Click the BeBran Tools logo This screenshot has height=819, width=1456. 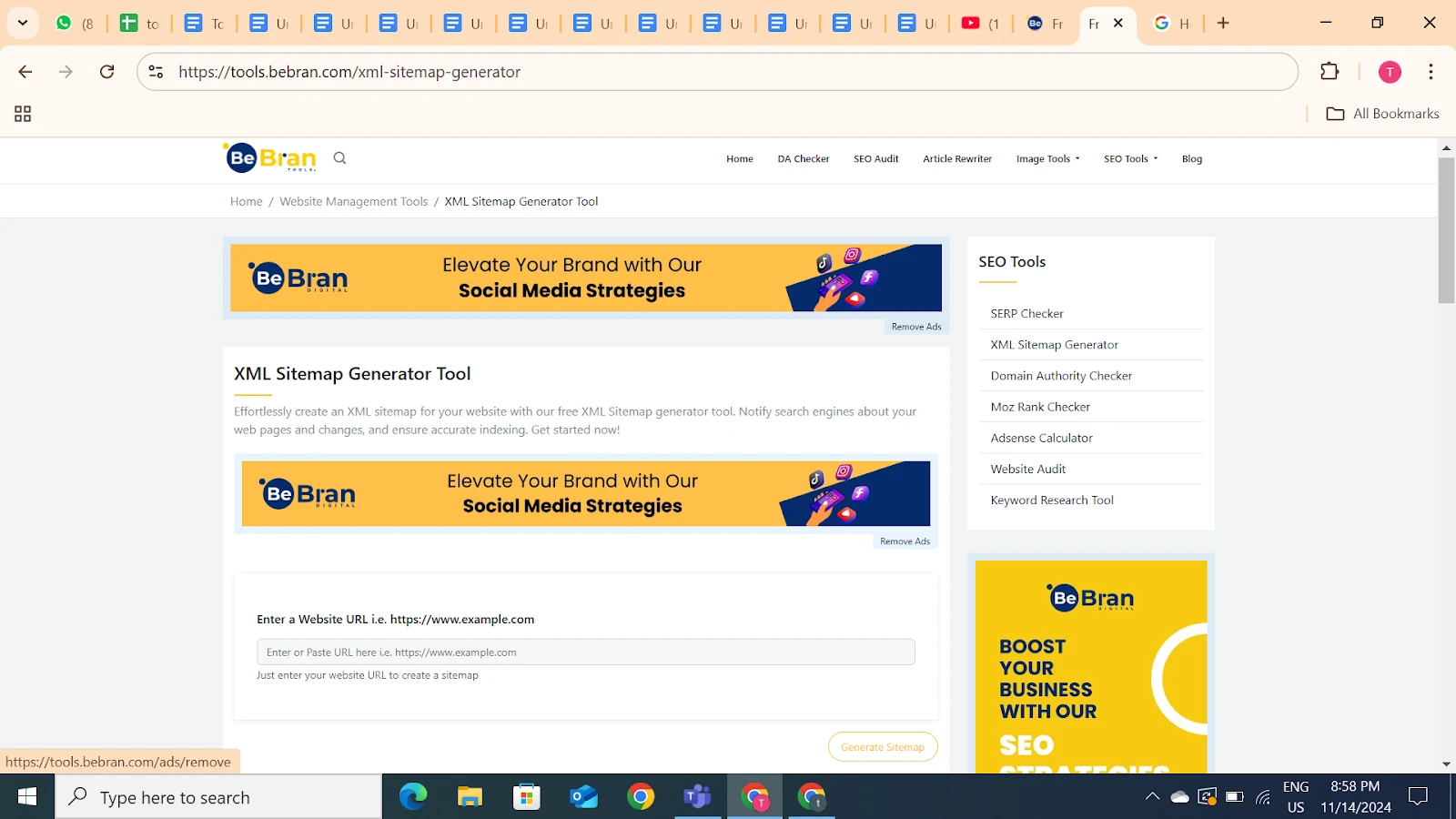270,157
